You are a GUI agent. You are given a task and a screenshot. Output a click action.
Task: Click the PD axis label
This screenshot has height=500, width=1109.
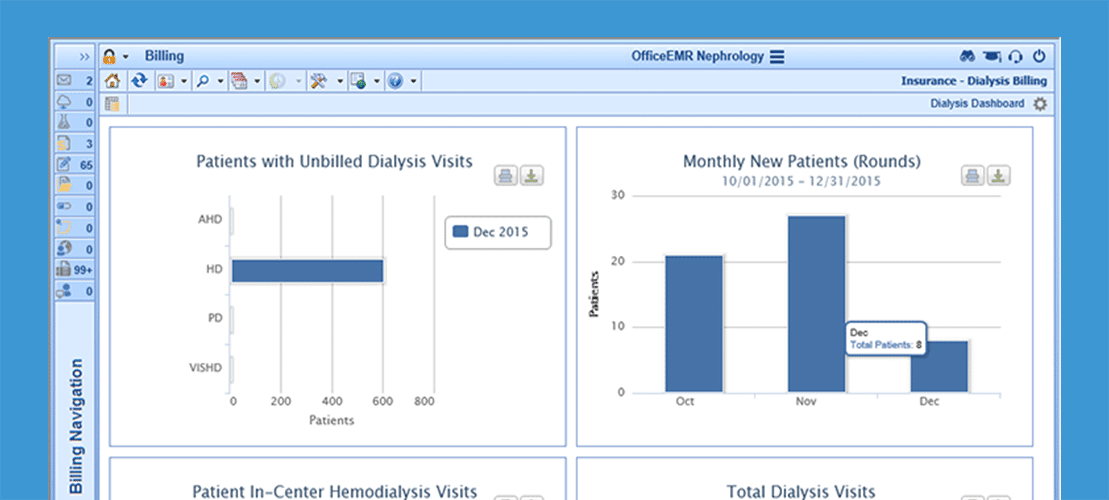(215, 318)
